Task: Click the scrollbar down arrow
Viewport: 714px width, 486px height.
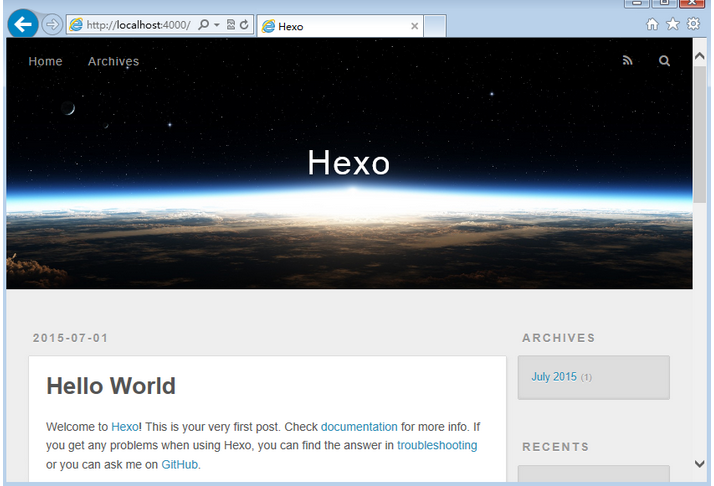Action: (x=700, y=464)
